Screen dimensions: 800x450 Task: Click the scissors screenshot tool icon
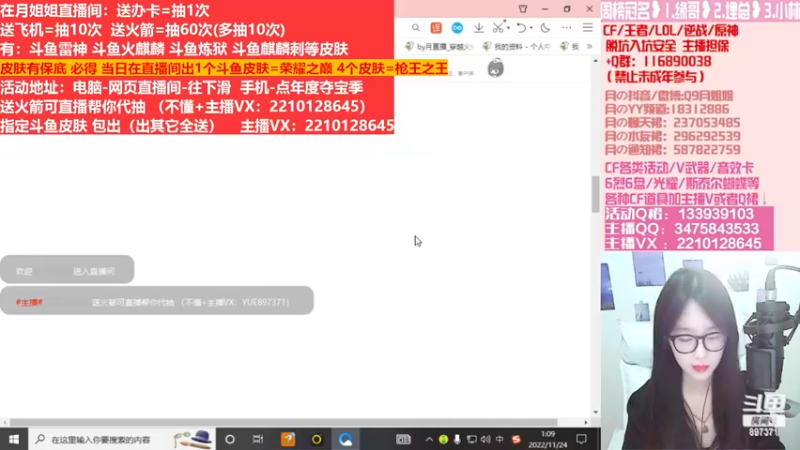coord(498,28)
